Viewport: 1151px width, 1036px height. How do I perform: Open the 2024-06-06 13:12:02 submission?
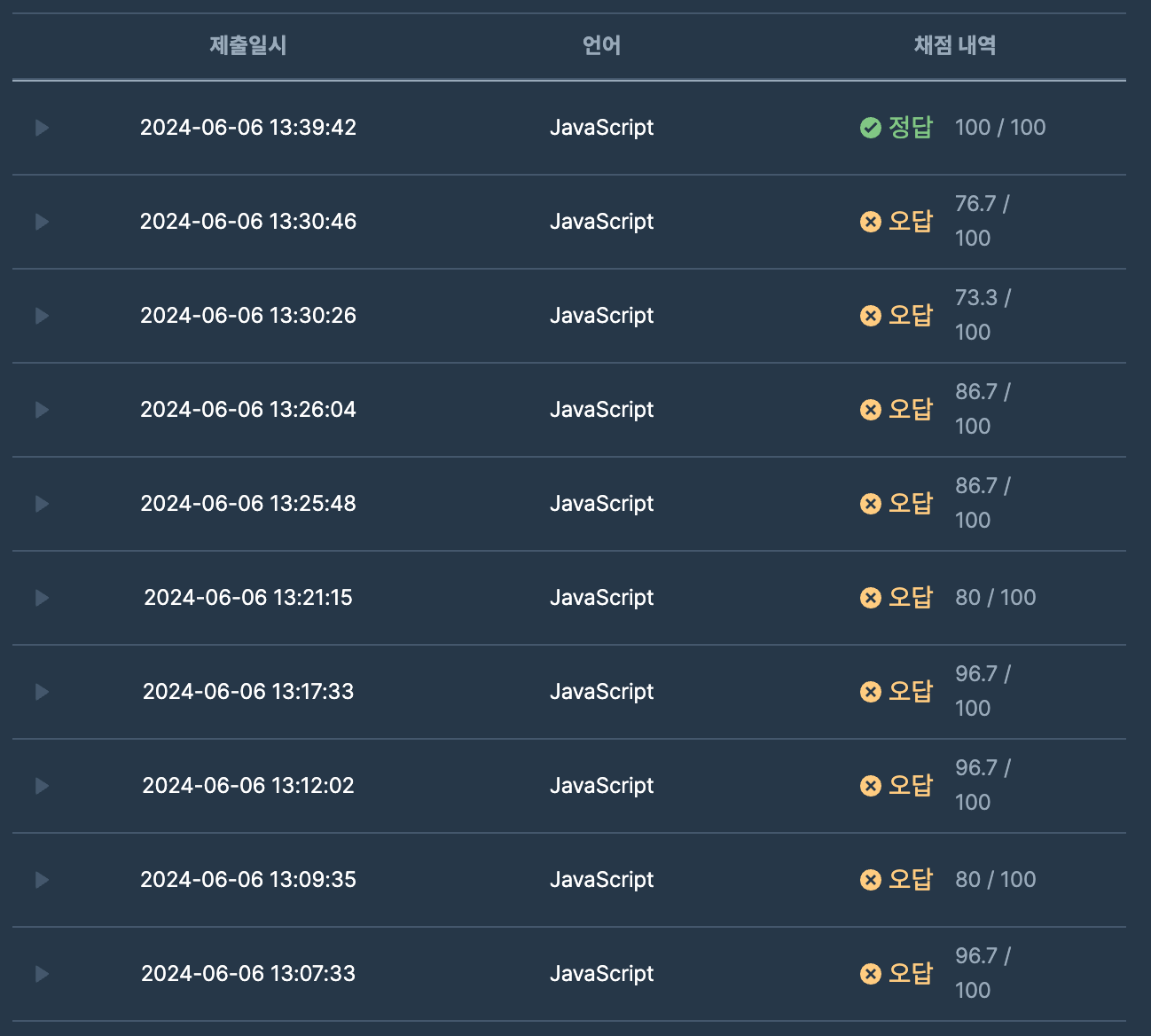pyautogui.click(x=248, y=786)
